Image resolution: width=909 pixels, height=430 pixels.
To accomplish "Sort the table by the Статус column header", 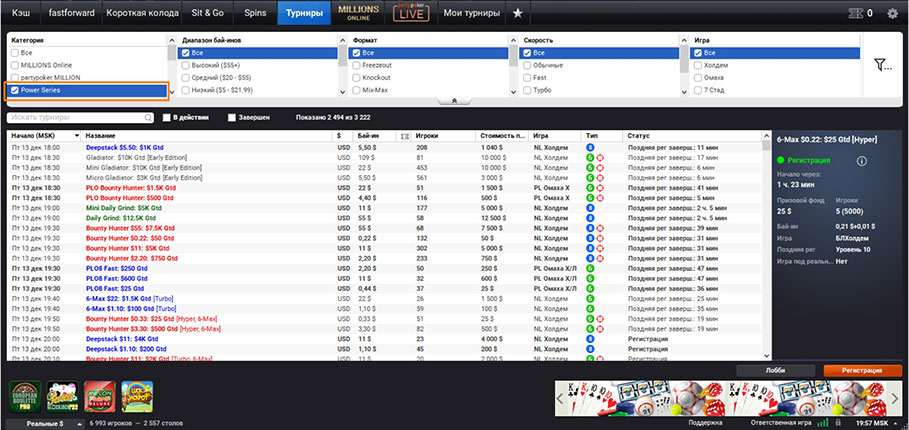I will click(693, 136).
